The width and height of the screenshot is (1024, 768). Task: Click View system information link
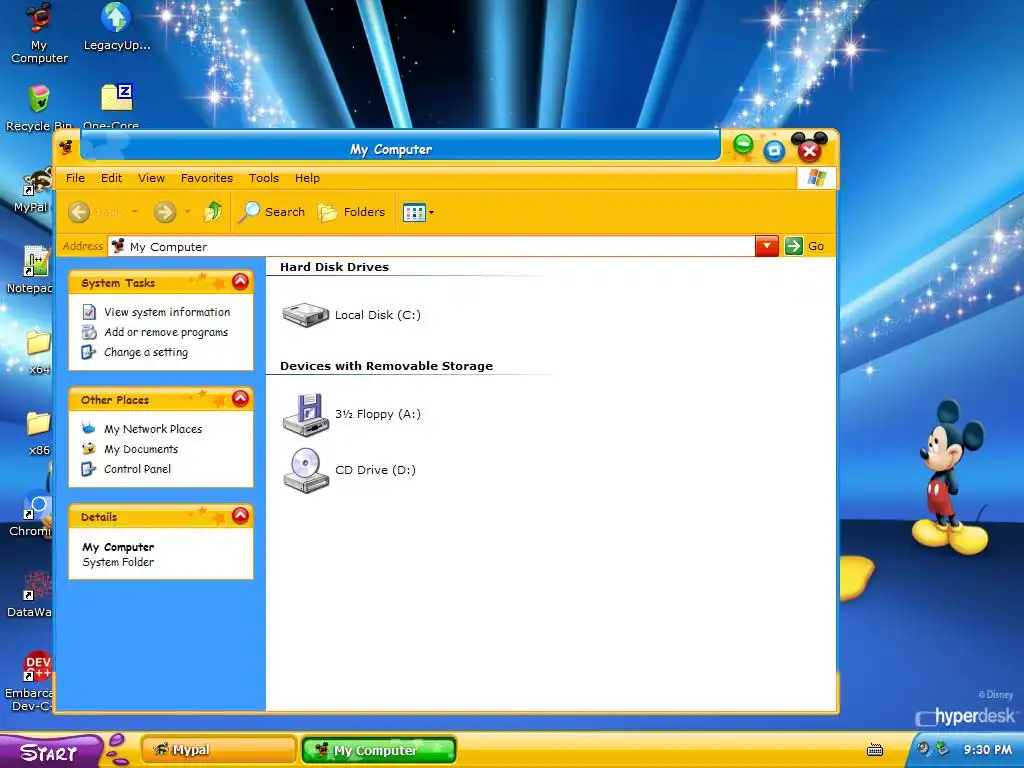[167, 312]
